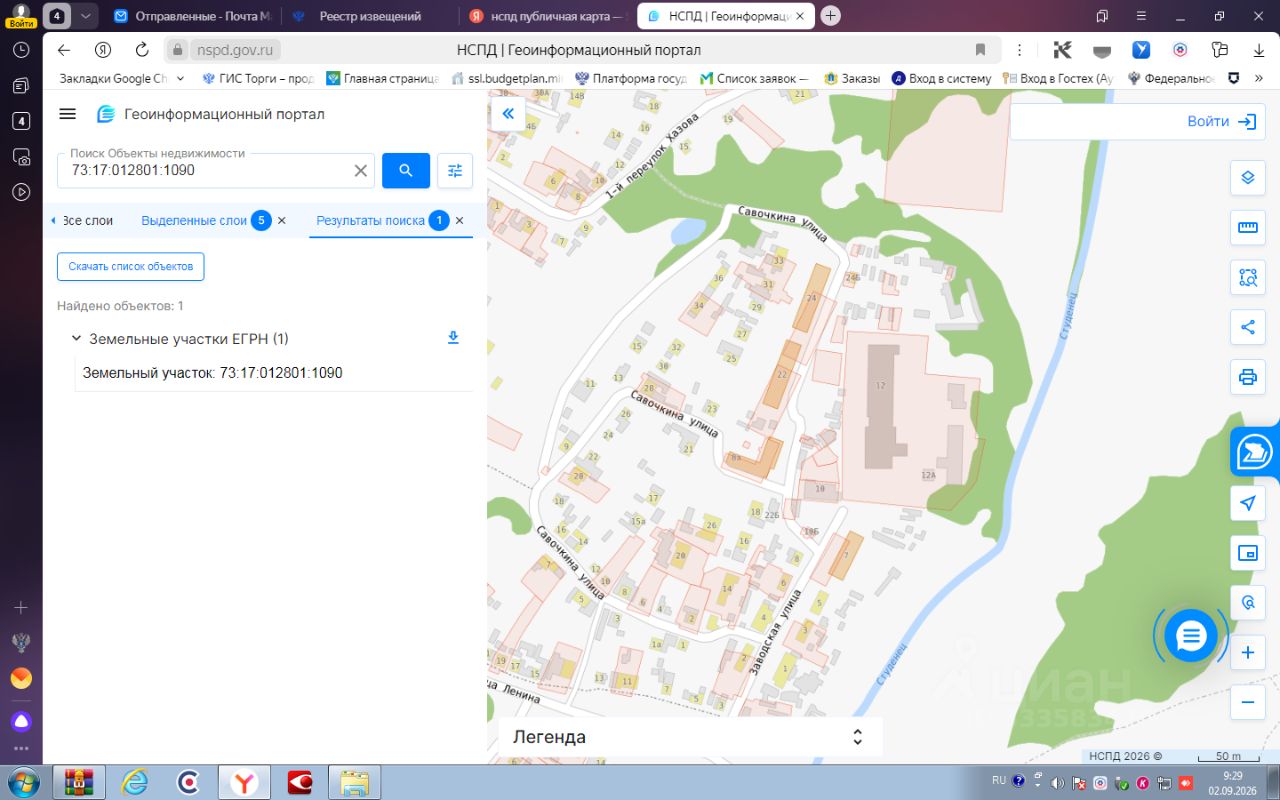Open the browser tab list dropdown
Screen dimensions: 1280x800
(85, 16)
